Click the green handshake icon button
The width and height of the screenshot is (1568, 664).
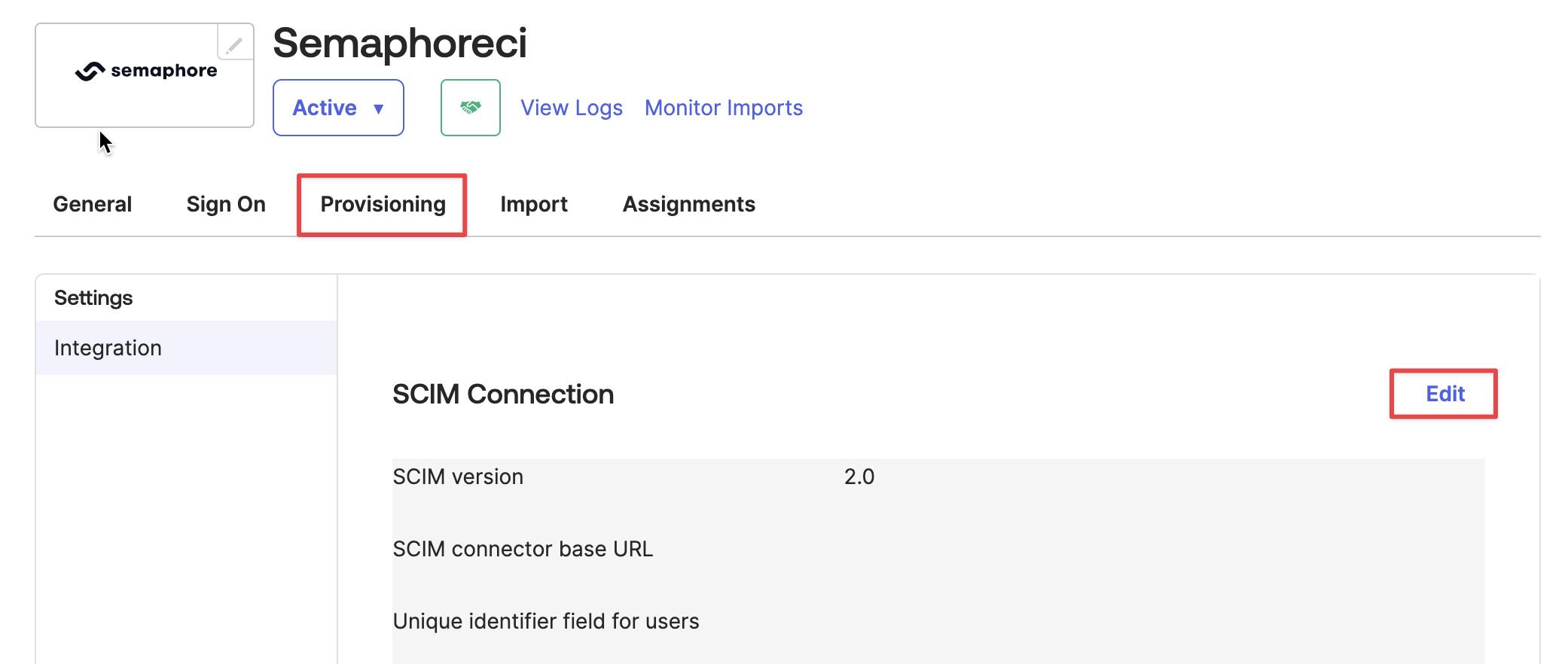pyautogui.click(x=471, y=108)
